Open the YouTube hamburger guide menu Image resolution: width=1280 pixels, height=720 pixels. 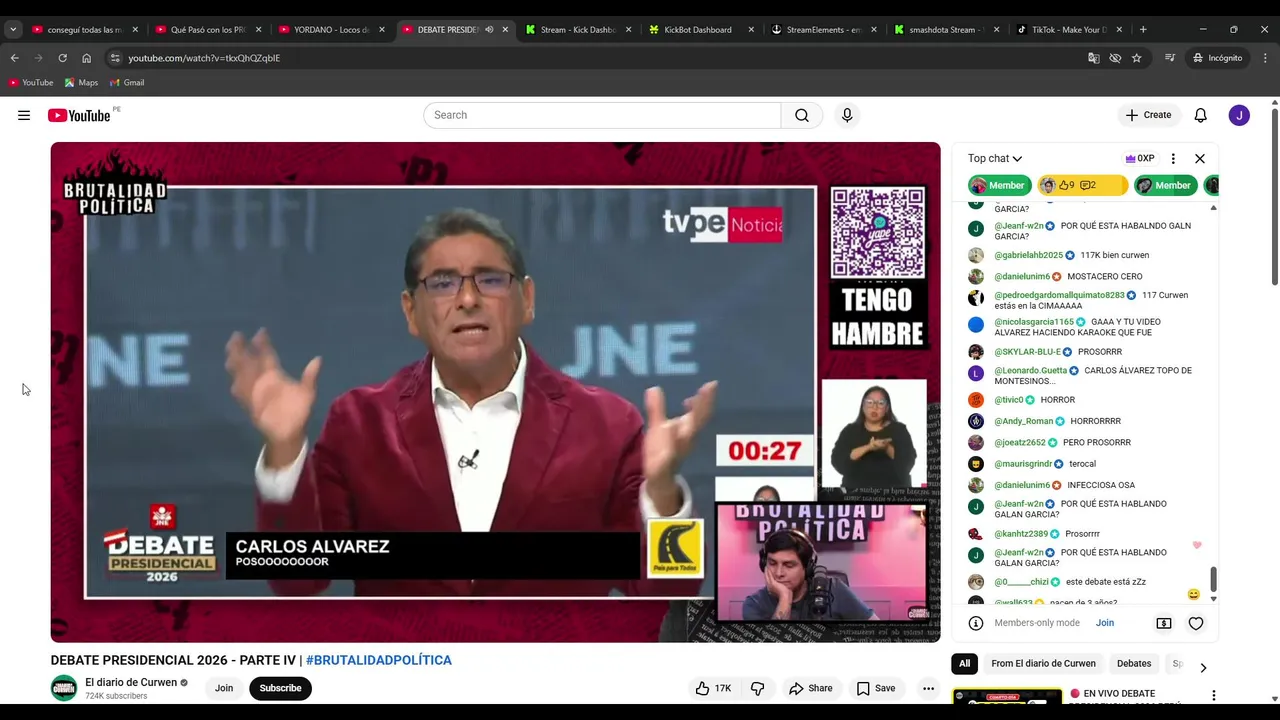[24, 115]
